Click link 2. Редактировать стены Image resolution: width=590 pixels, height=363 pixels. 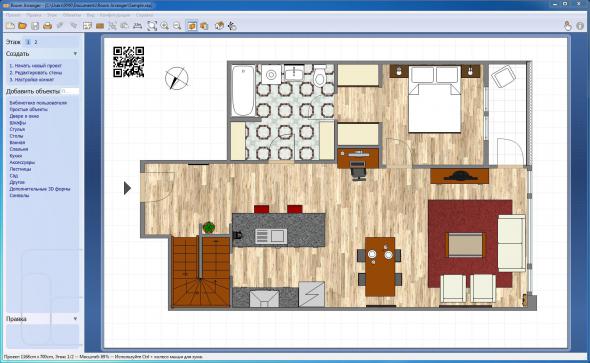point(36,73)
